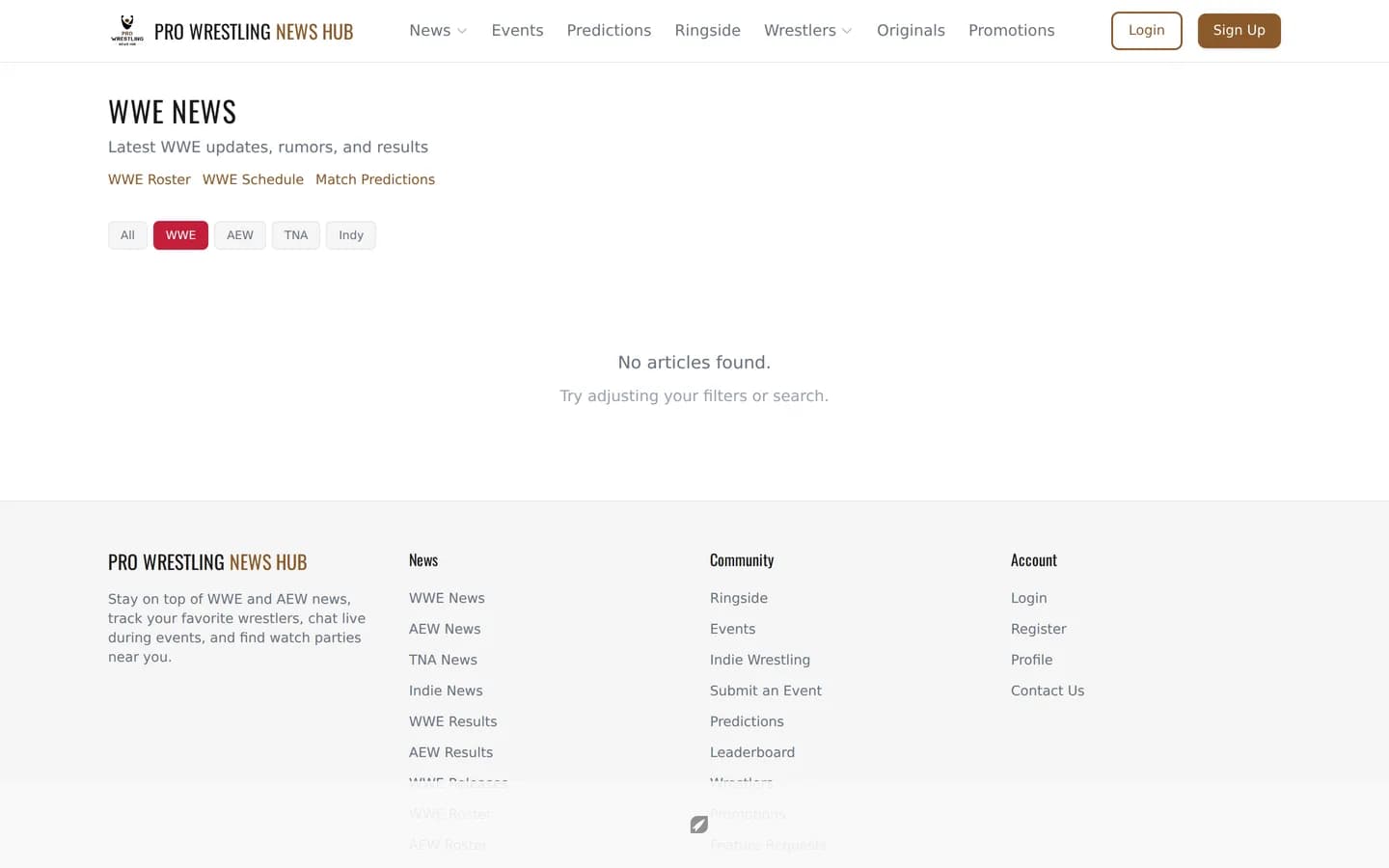Click the floating leaf badge icon
Image resolution: width=1389 pixels, height=868 pixels.
coord(699,825)
